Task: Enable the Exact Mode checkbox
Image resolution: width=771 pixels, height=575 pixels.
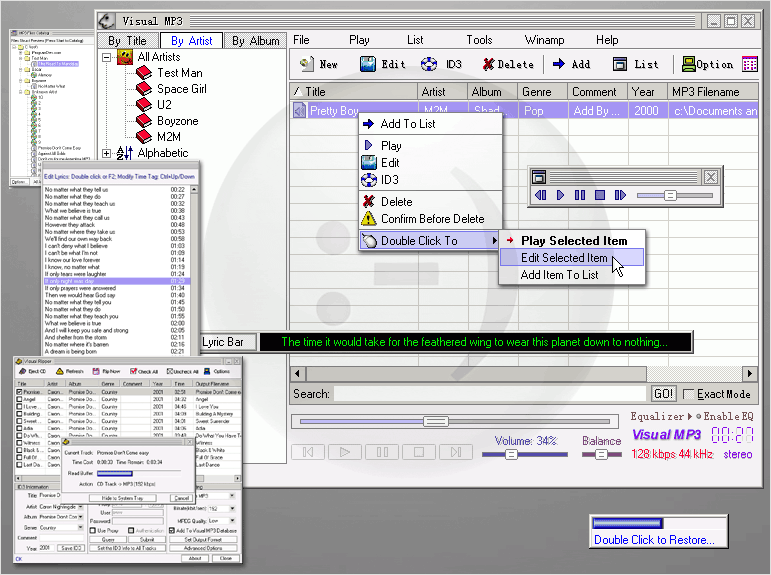Action: coord(688,395)
